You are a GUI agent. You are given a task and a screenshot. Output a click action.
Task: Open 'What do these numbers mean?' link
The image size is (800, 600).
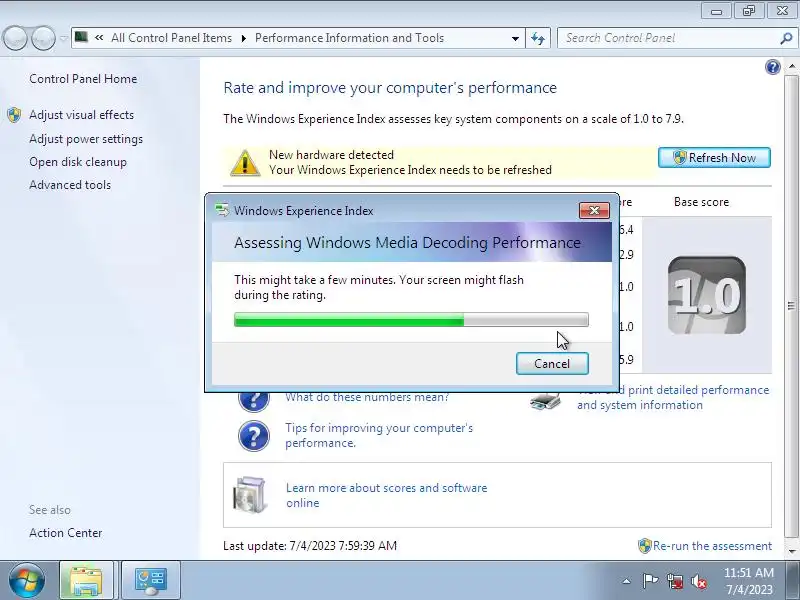pyautogui.click(x=367, y=397)
